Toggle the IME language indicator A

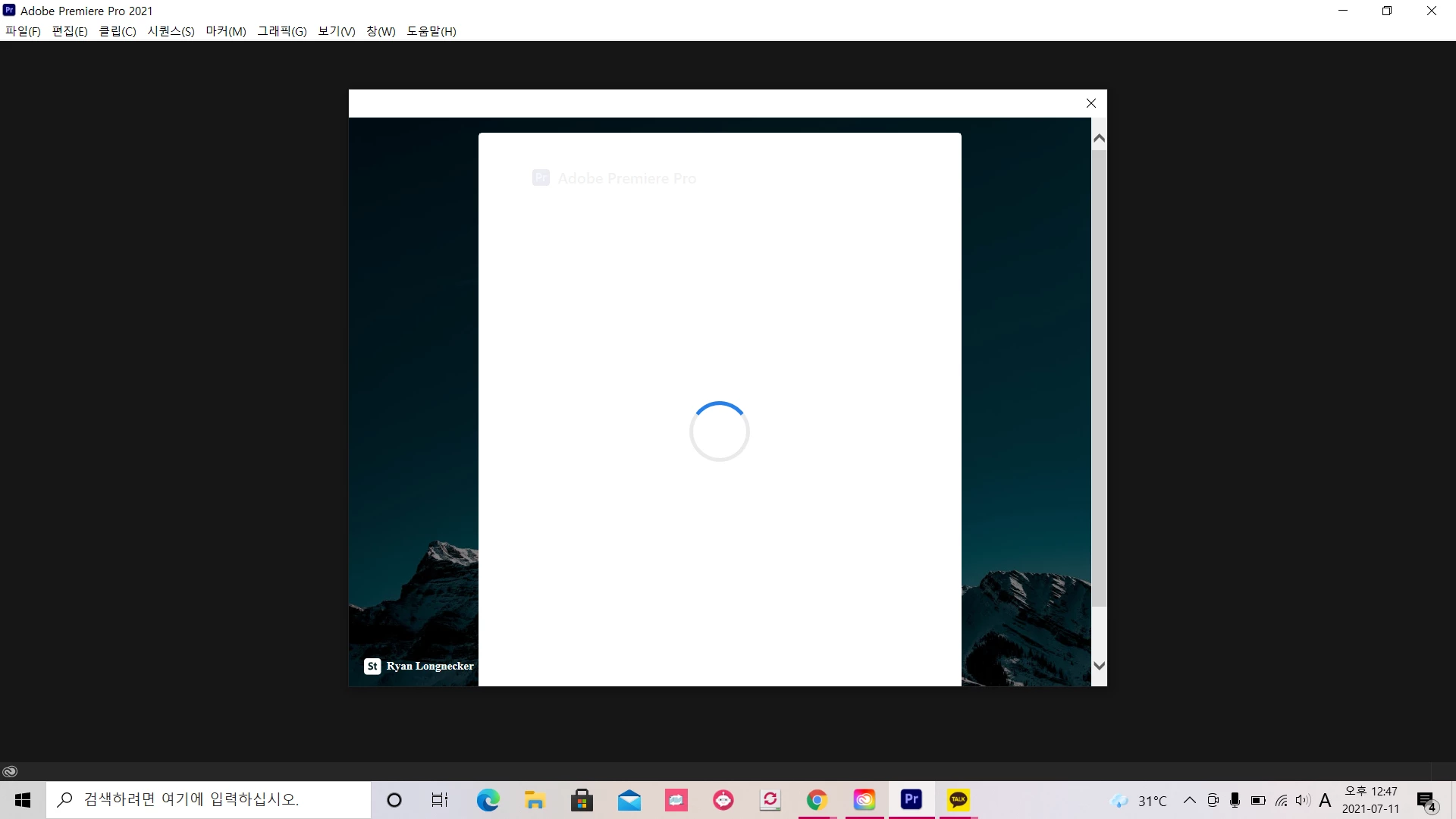point(1325,800)
